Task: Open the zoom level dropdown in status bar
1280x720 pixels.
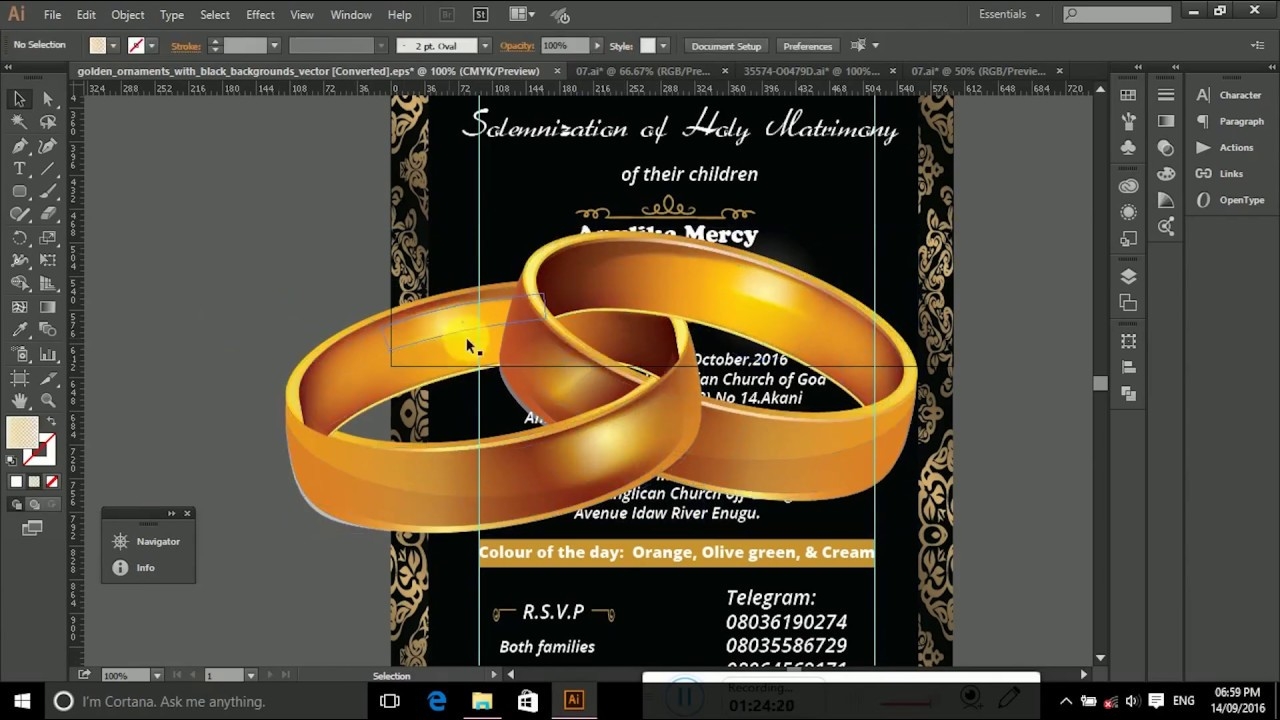Action: point(157,675)
